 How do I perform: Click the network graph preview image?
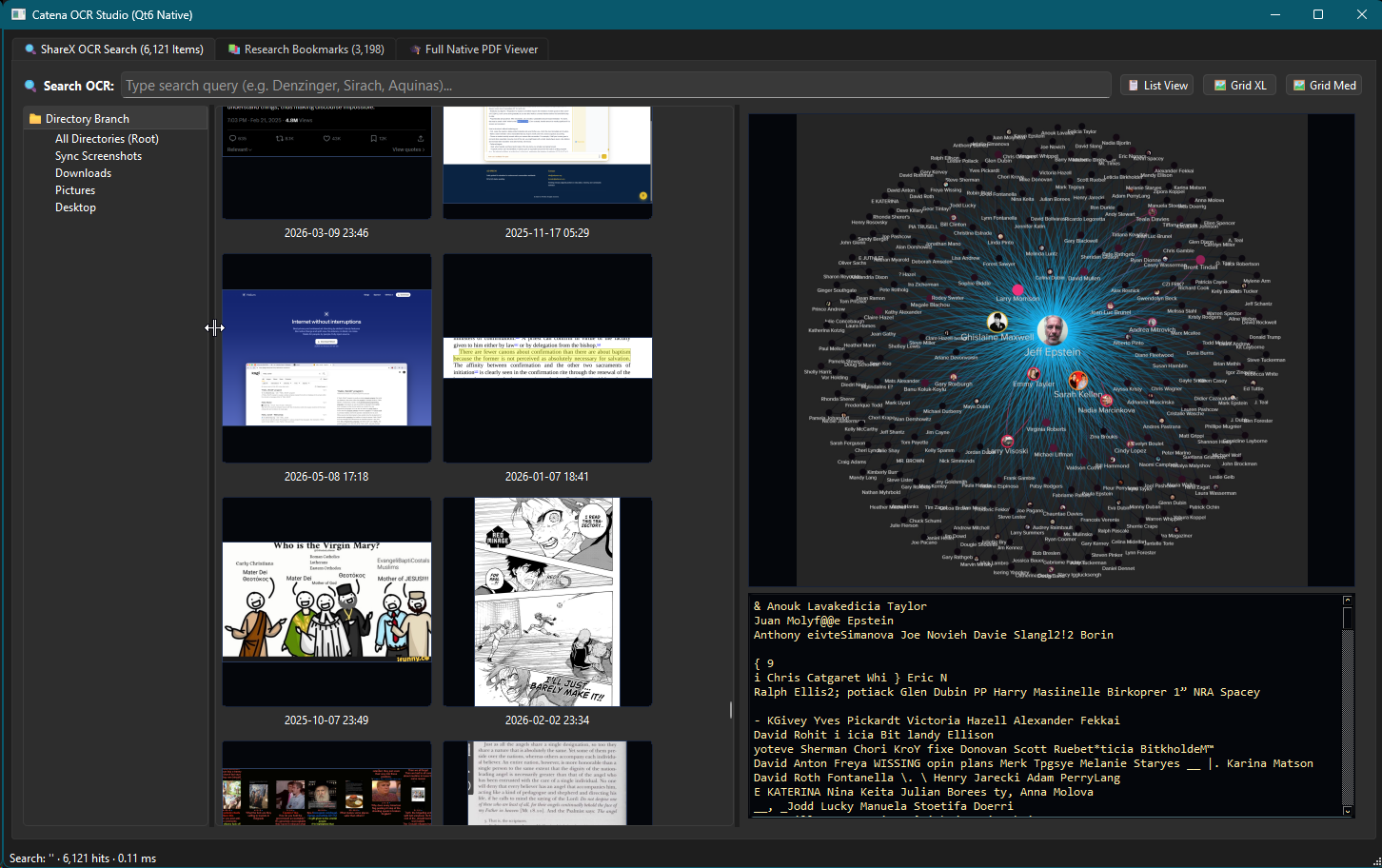[x=1051, y=350]
